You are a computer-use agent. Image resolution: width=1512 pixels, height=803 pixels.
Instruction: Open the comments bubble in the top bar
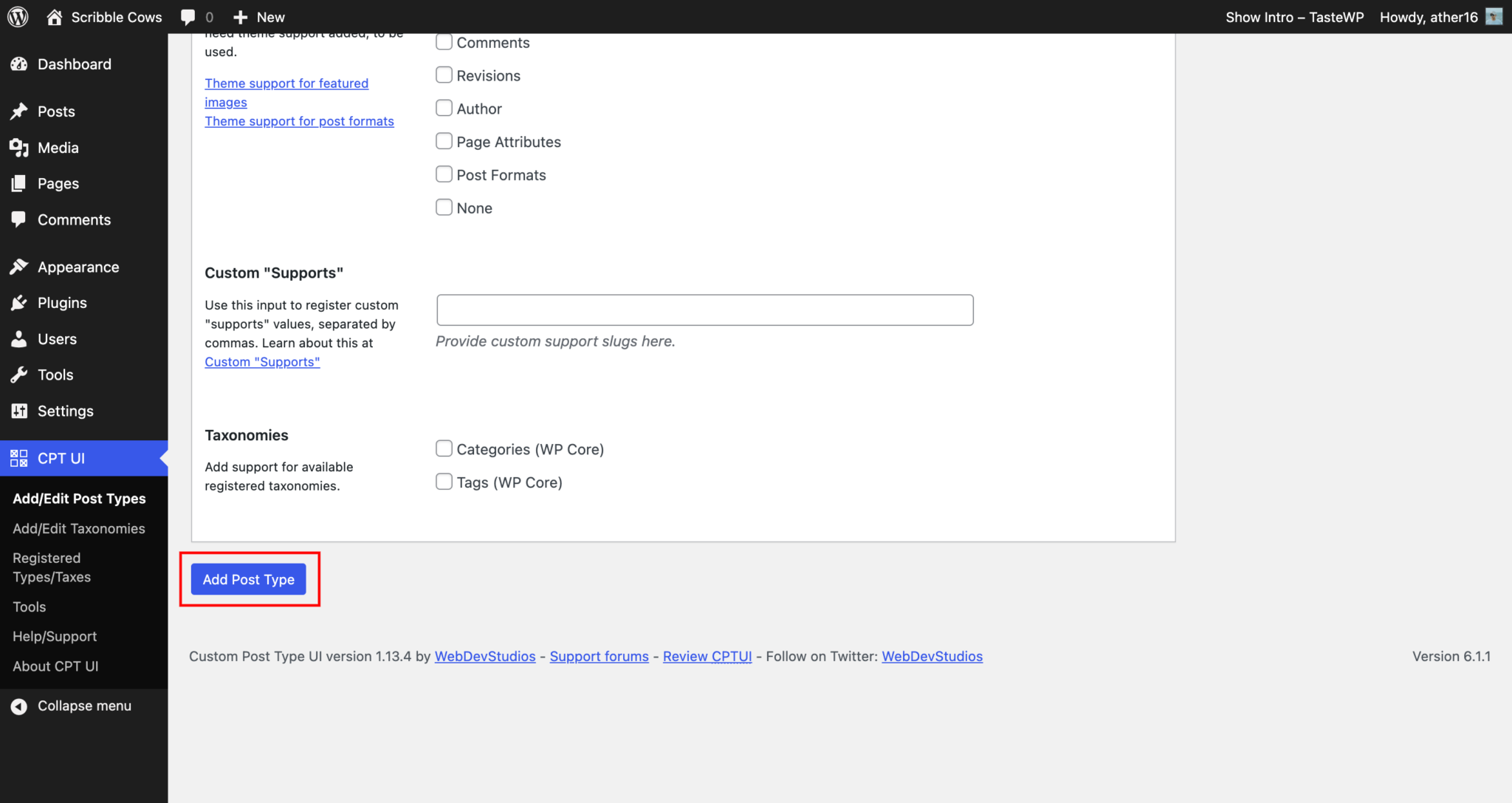[x=187, y=16]
